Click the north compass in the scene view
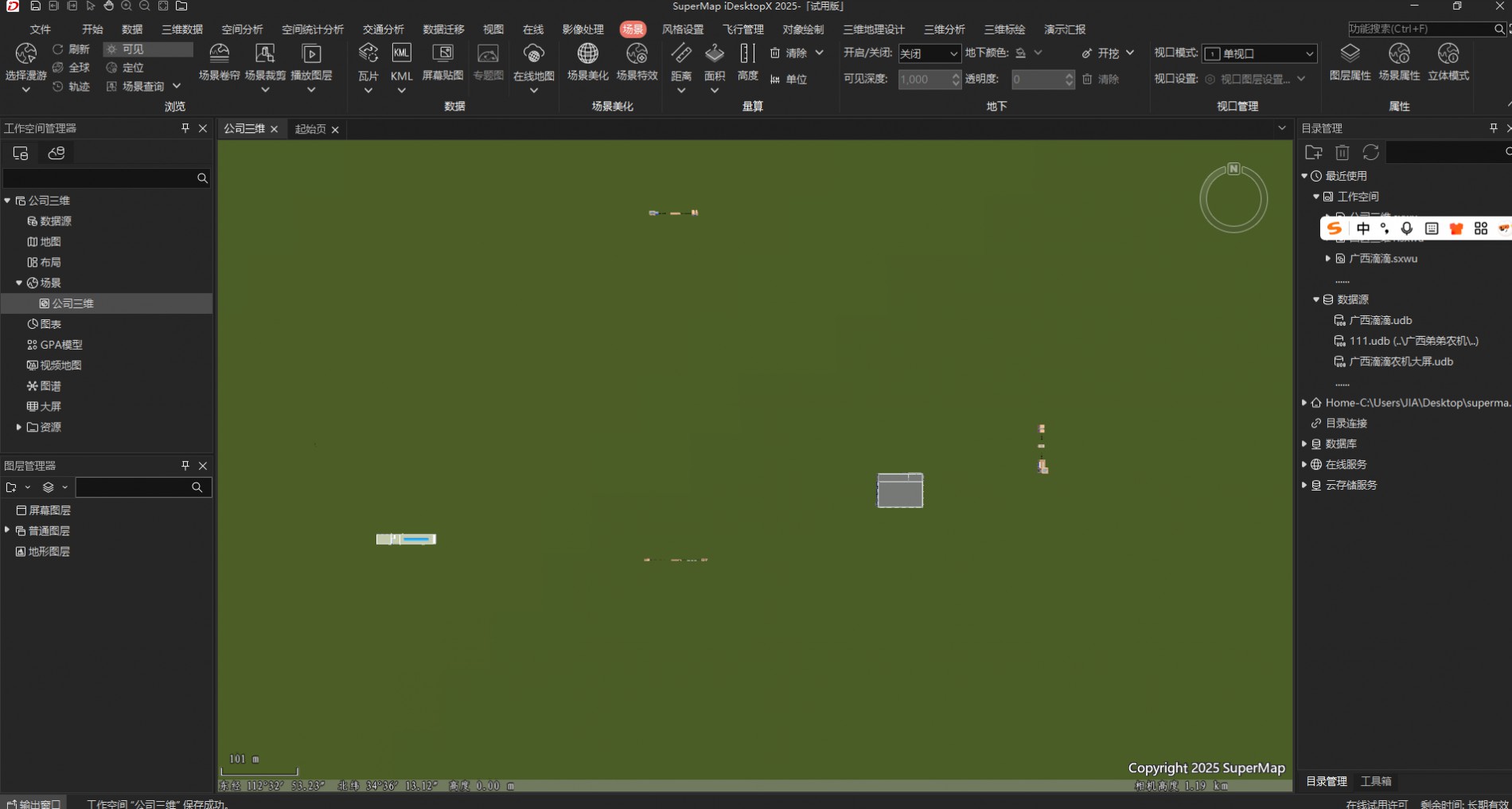 pos(1233,198)
